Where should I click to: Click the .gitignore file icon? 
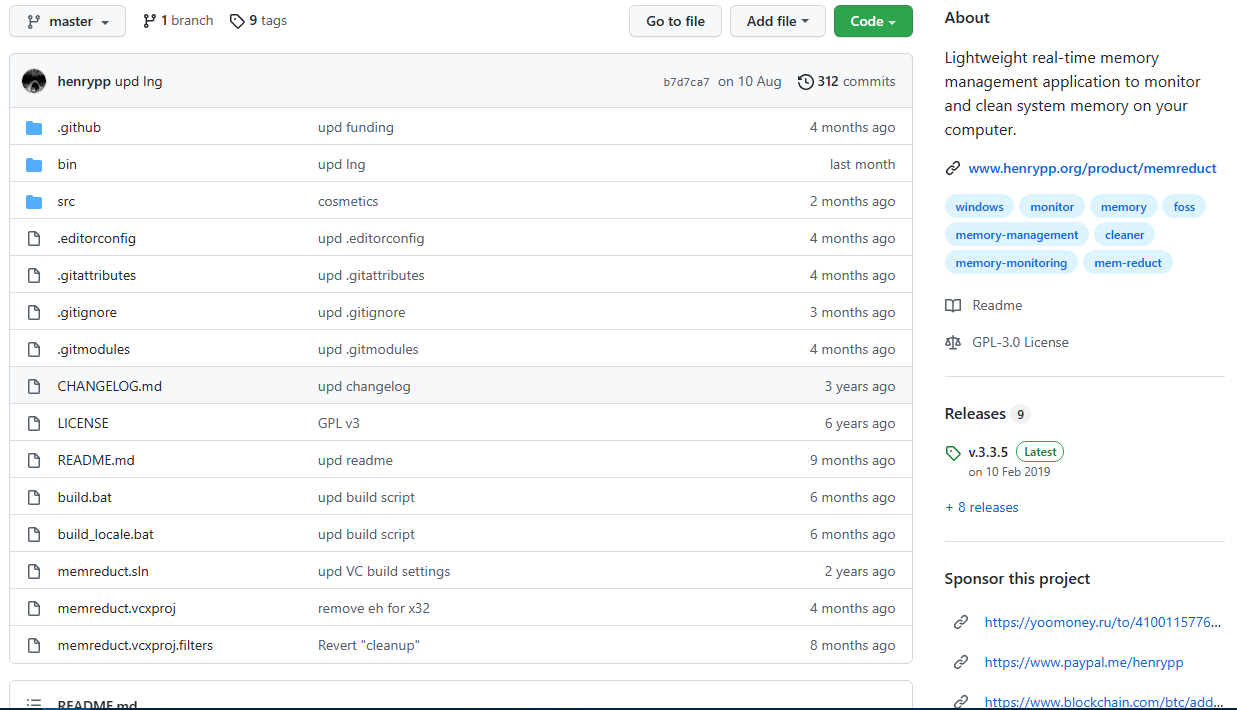coord(34,312)
